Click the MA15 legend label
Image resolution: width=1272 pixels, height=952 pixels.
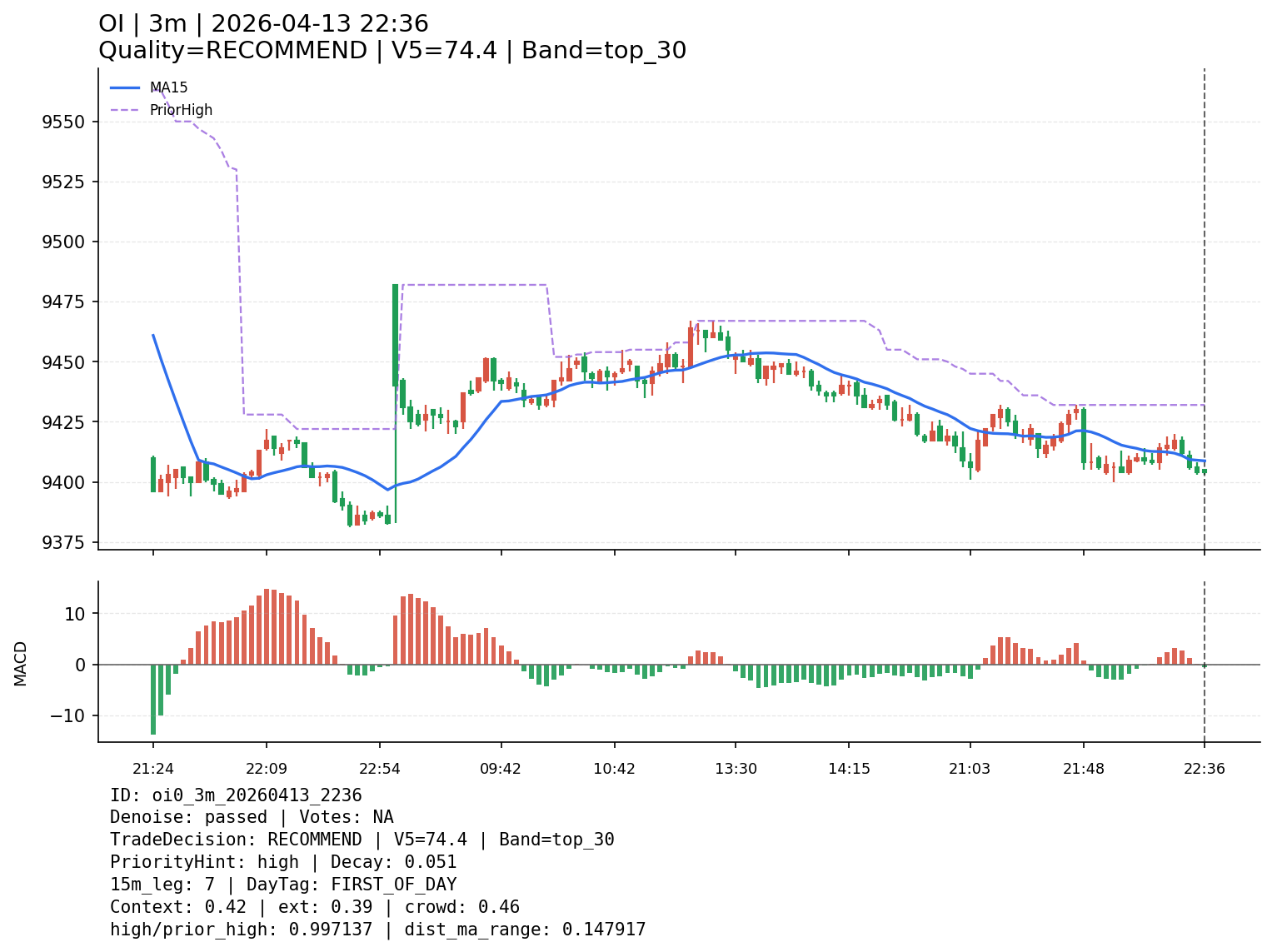pyautogui.click(x=168, y=87)
